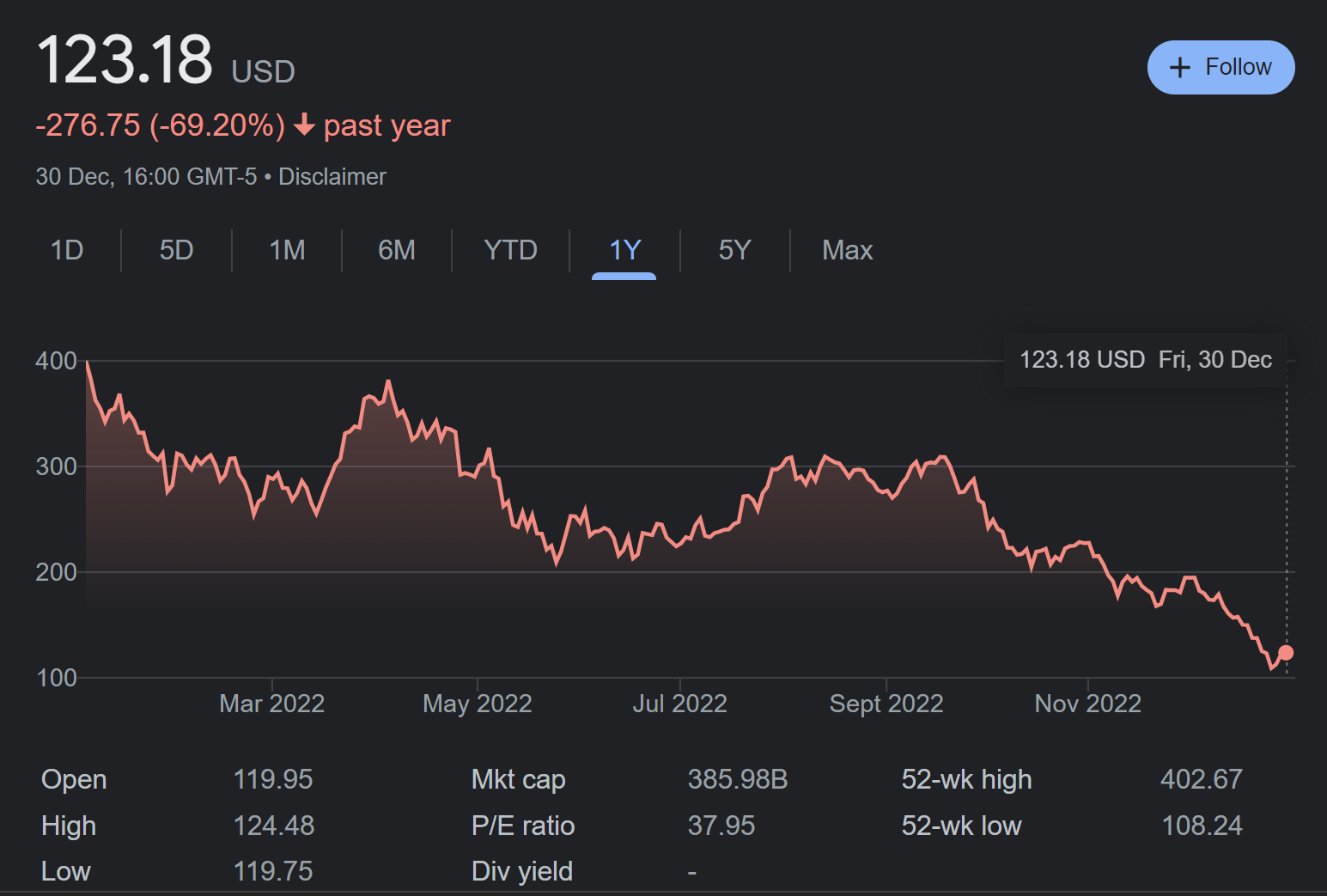
Task: Click the Mar 2022 axis label
Action: 271,704
